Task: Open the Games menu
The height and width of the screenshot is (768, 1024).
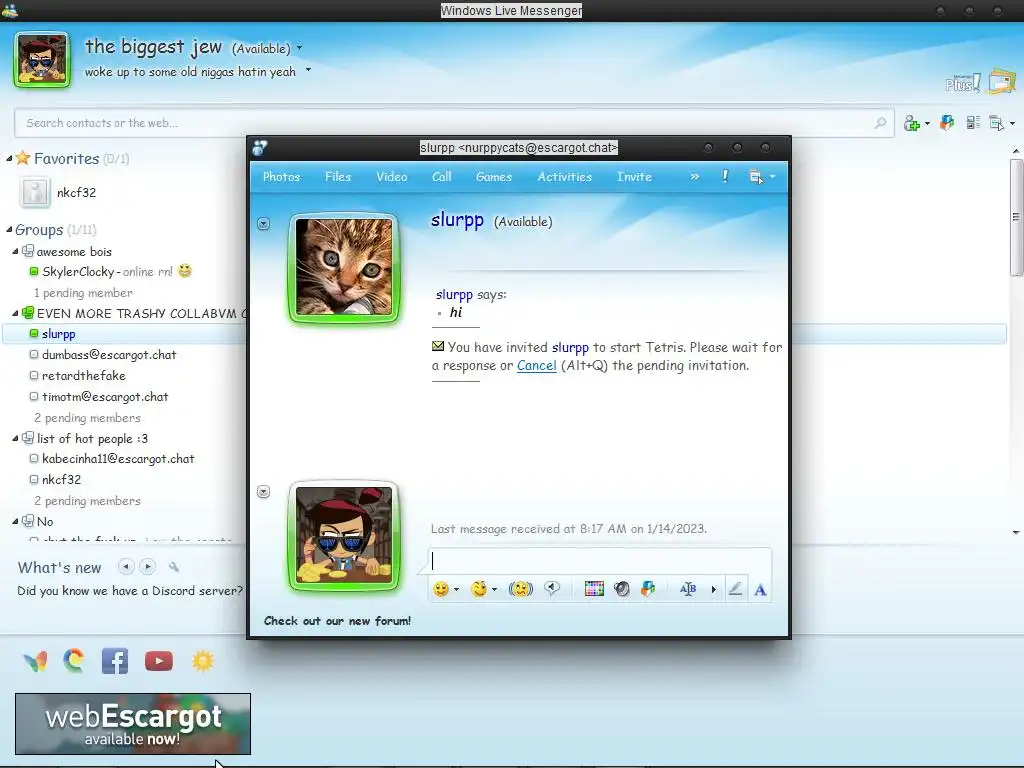Action: coord(494,176)
